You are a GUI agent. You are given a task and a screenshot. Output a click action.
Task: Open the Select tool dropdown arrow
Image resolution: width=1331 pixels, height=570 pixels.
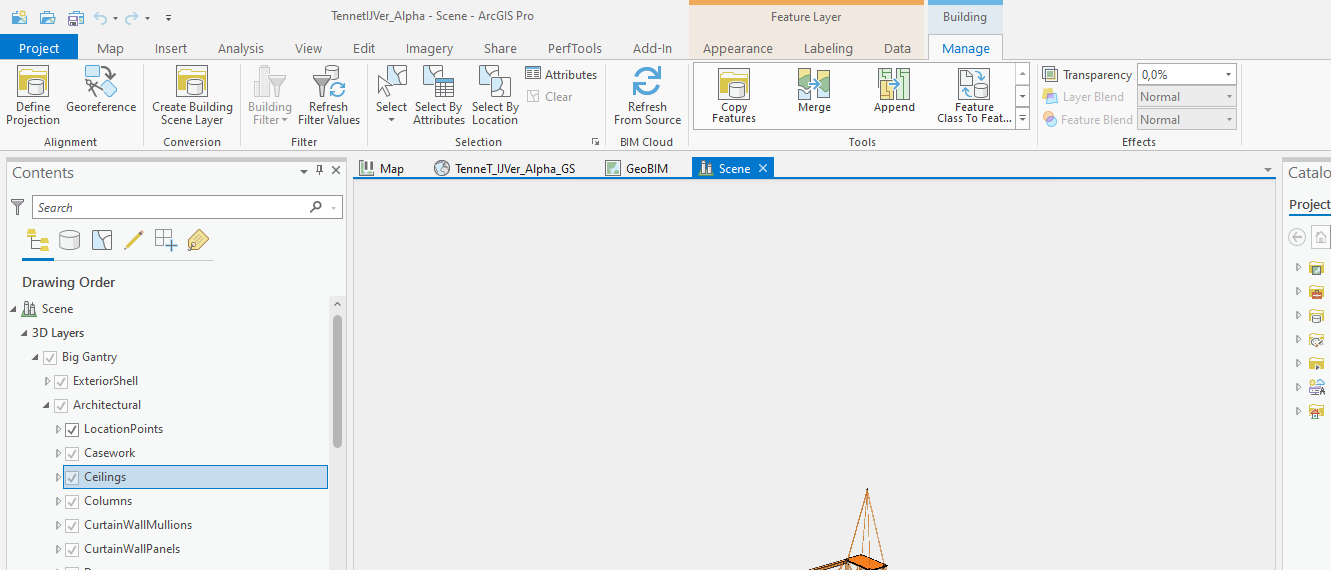[391, 121]
